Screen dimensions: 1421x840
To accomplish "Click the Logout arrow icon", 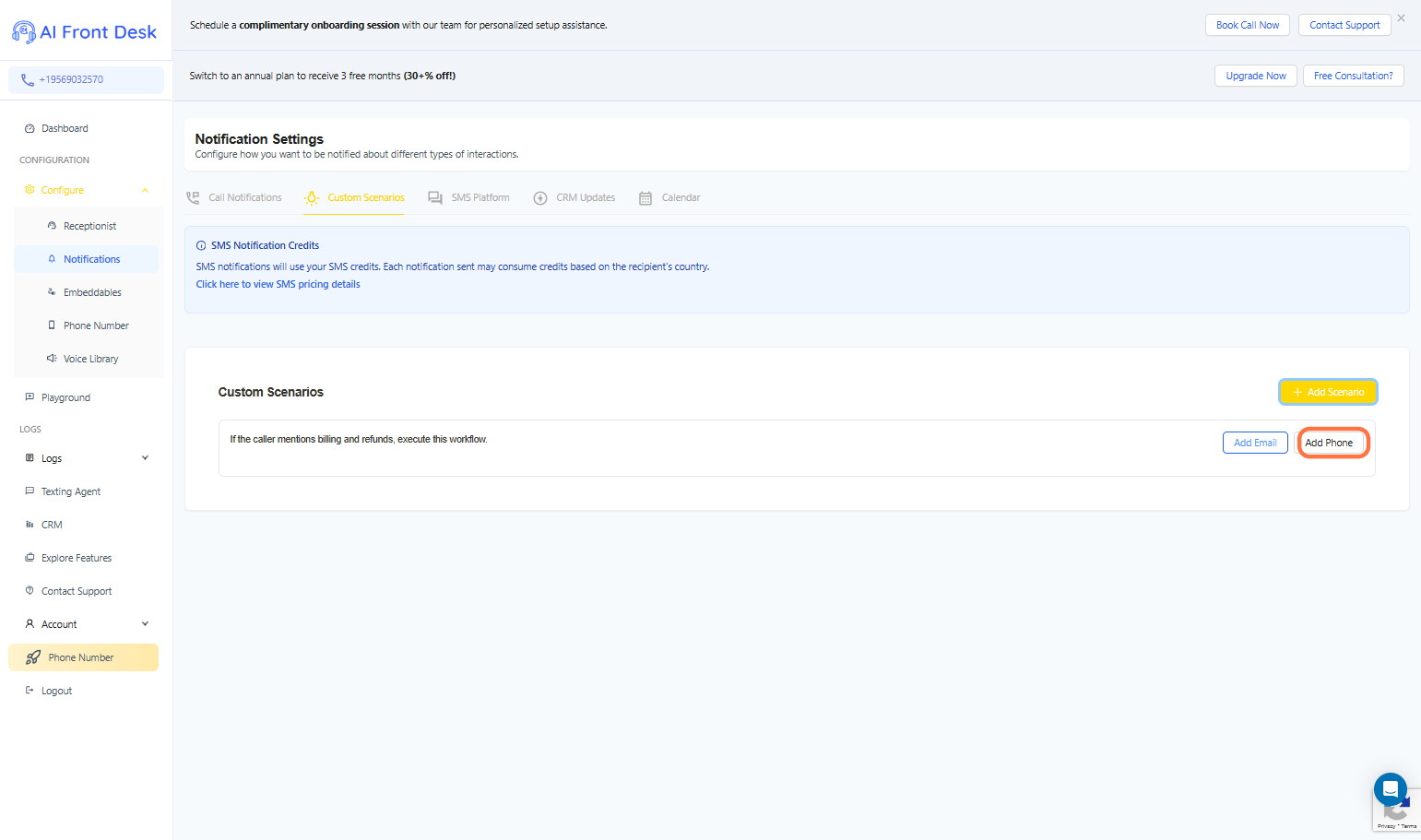I will tap(30, 691).
